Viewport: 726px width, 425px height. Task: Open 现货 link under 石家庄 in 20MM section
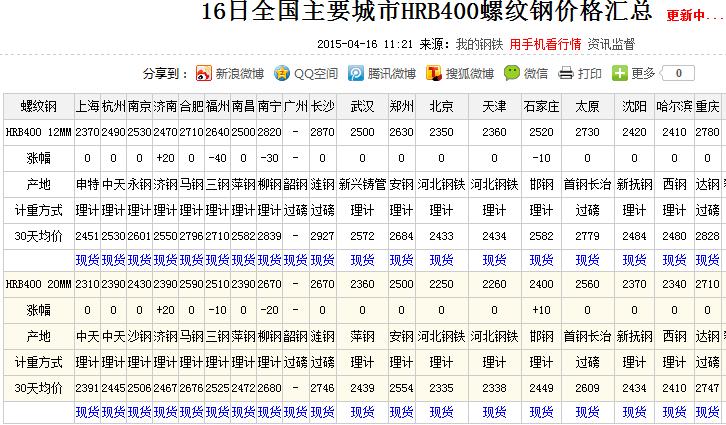tap(541, 412)
